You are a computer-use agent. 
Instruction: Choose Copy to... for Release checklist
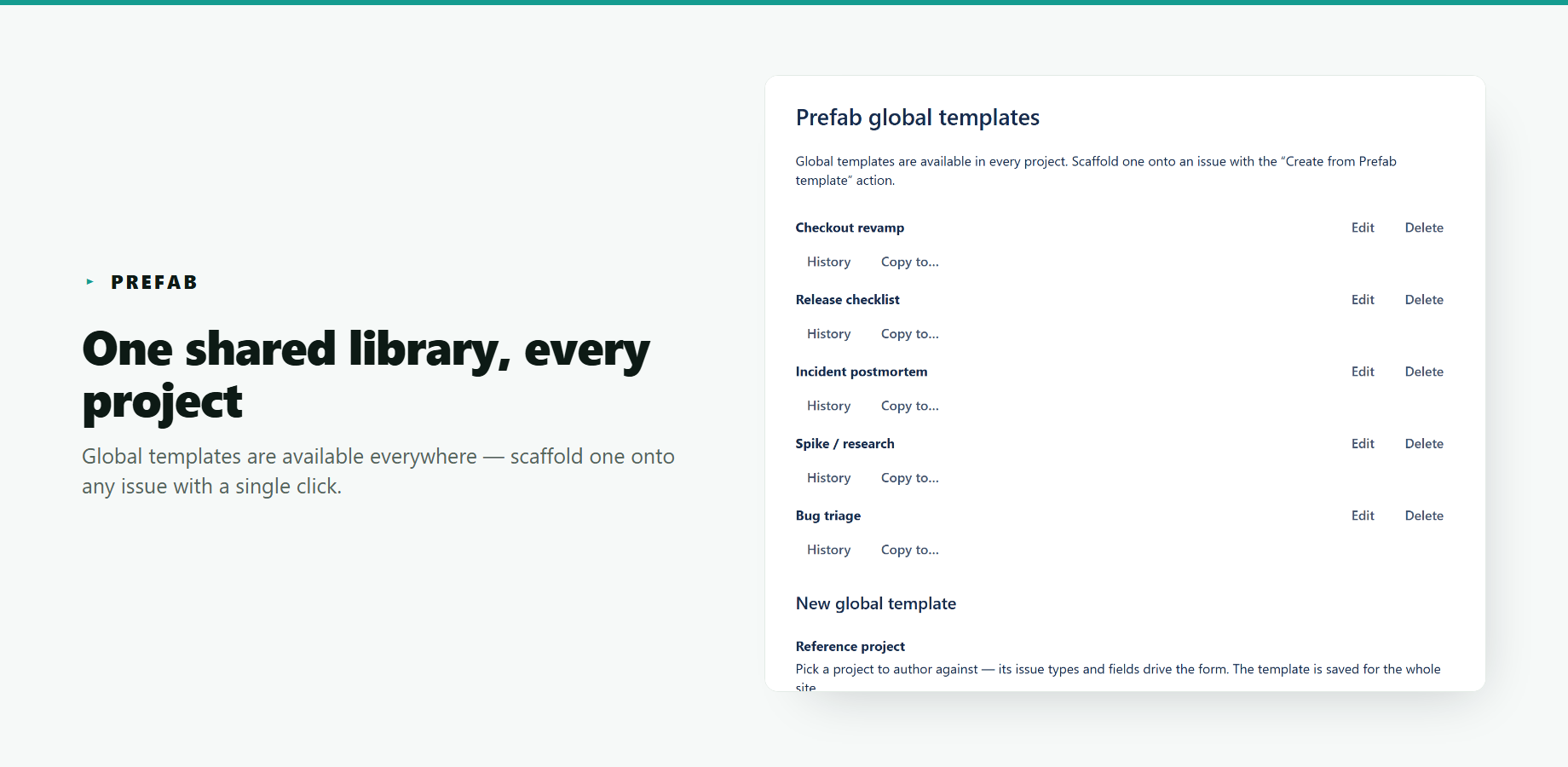tap(909, 334)
